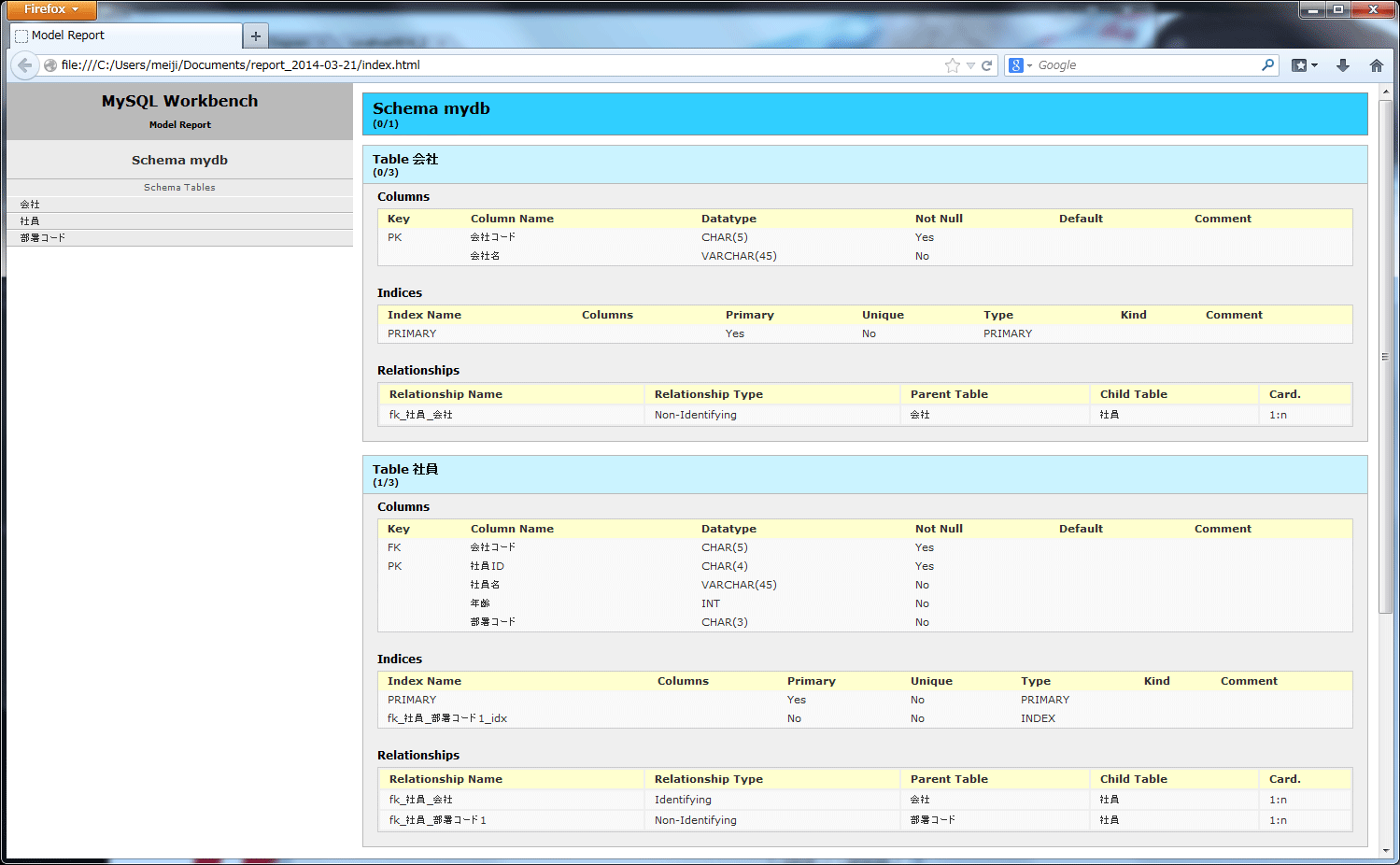Reload the page with the refresh icon
The width and height of the screenshot is (1400, 865).
[986, 65]
